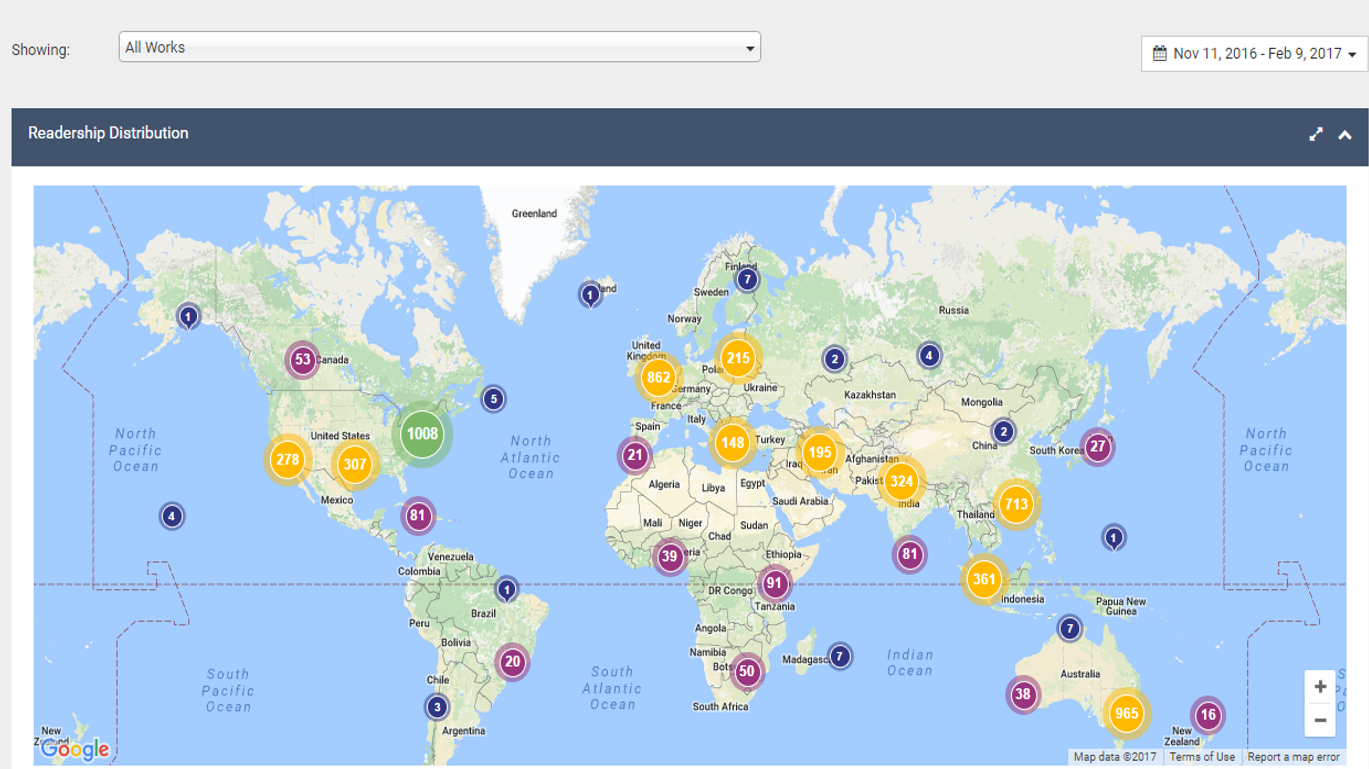Select the 81 marker in the Indian Ocean

[909, 554]
